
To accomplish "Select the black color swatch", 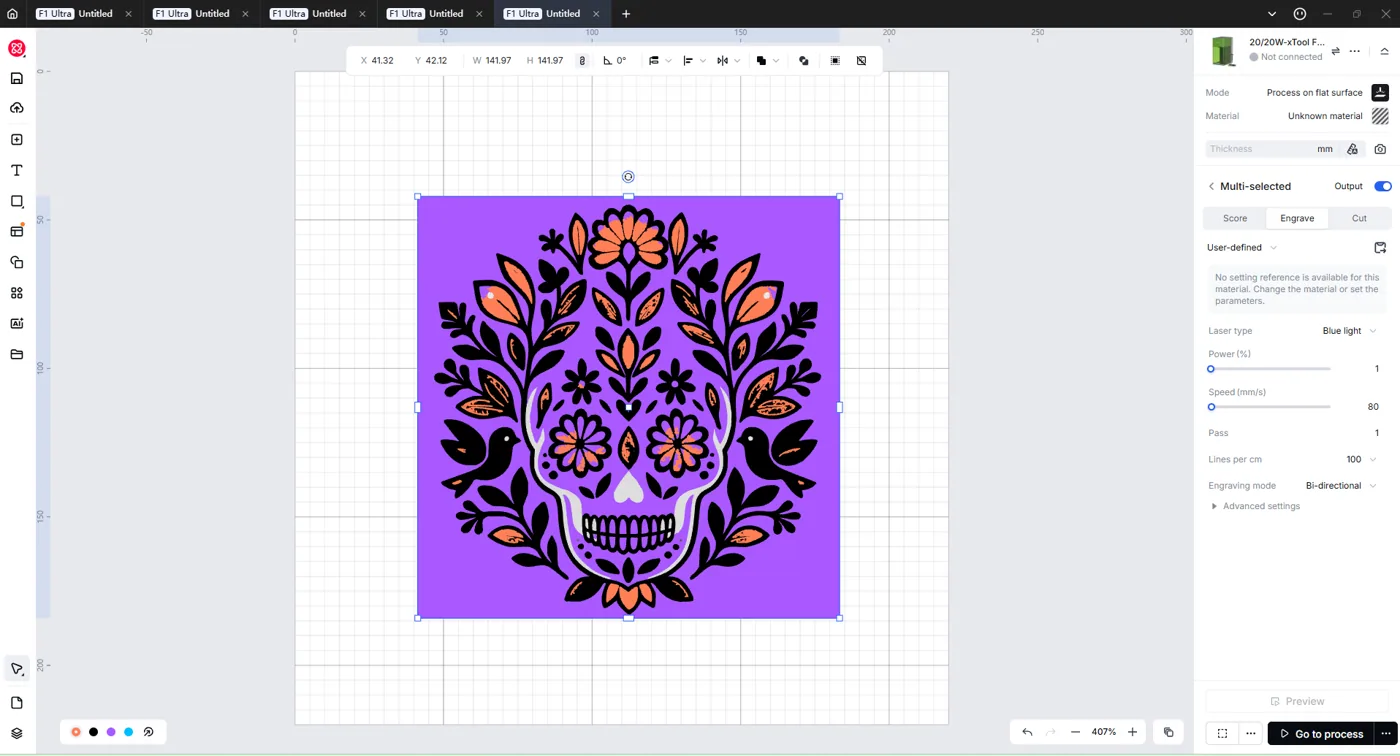I will [x=93, y=732].
